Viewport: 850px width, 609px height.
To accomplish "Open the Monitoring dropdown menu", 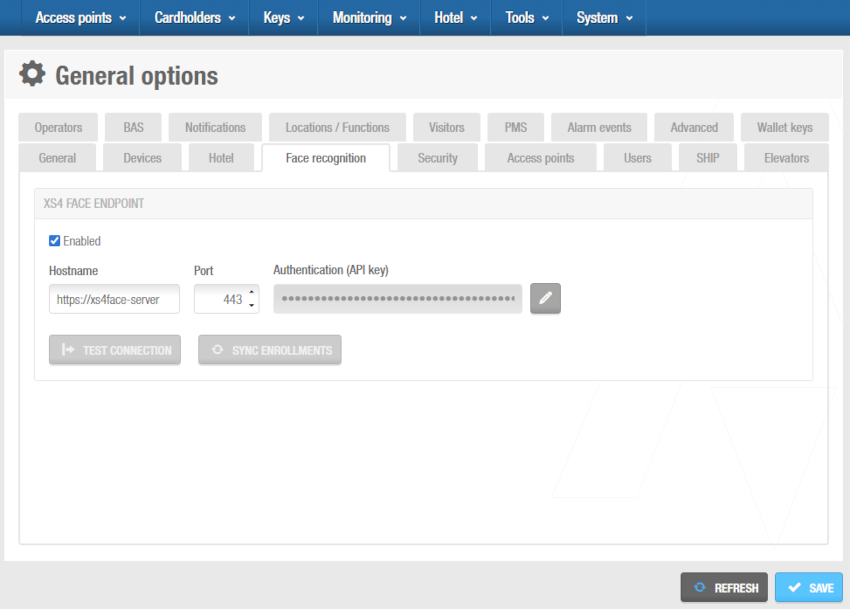I will [x=369, y=18].
